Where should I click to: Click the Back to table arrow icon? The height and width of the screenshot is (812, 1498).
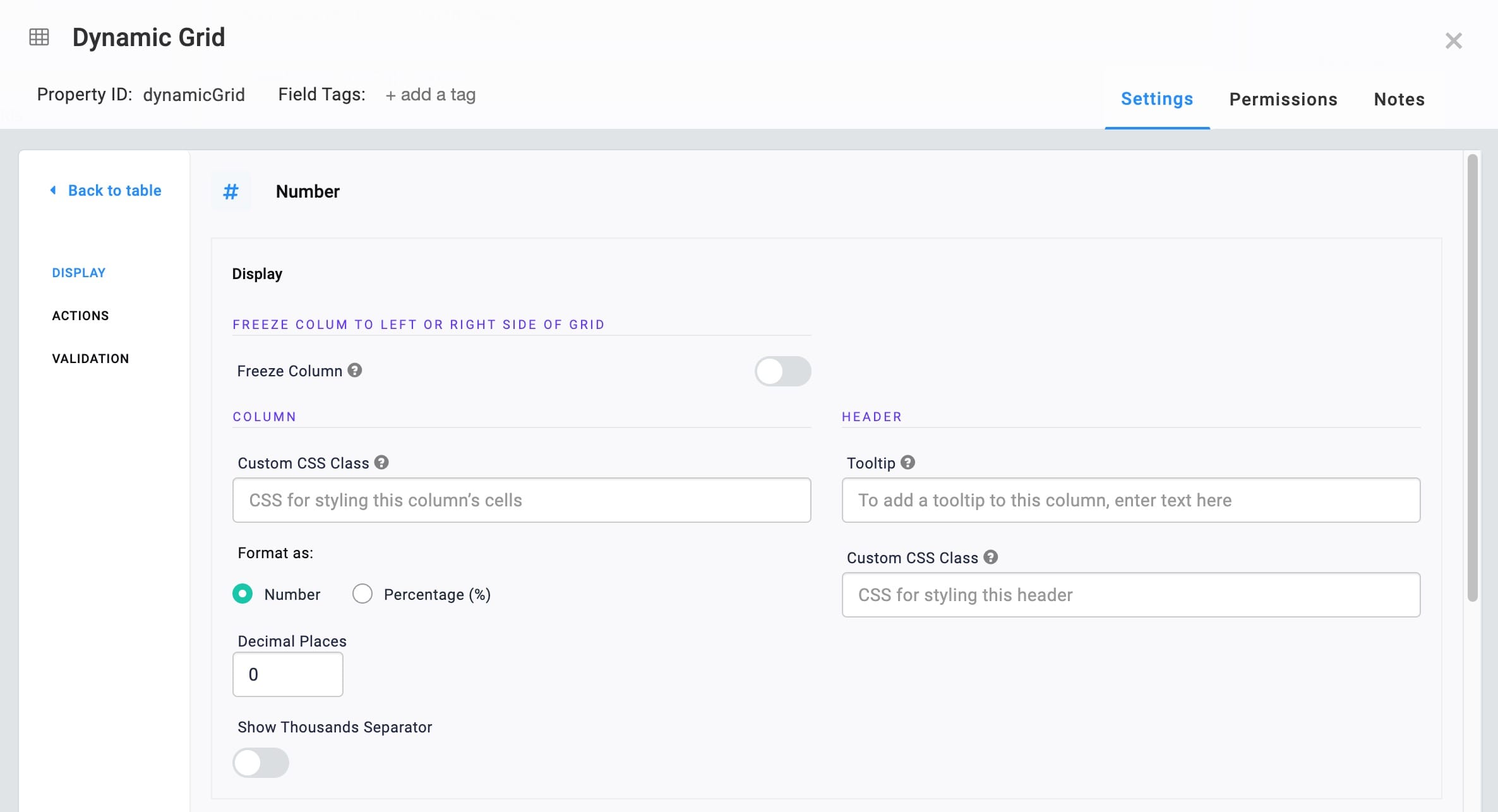[54, 190]
